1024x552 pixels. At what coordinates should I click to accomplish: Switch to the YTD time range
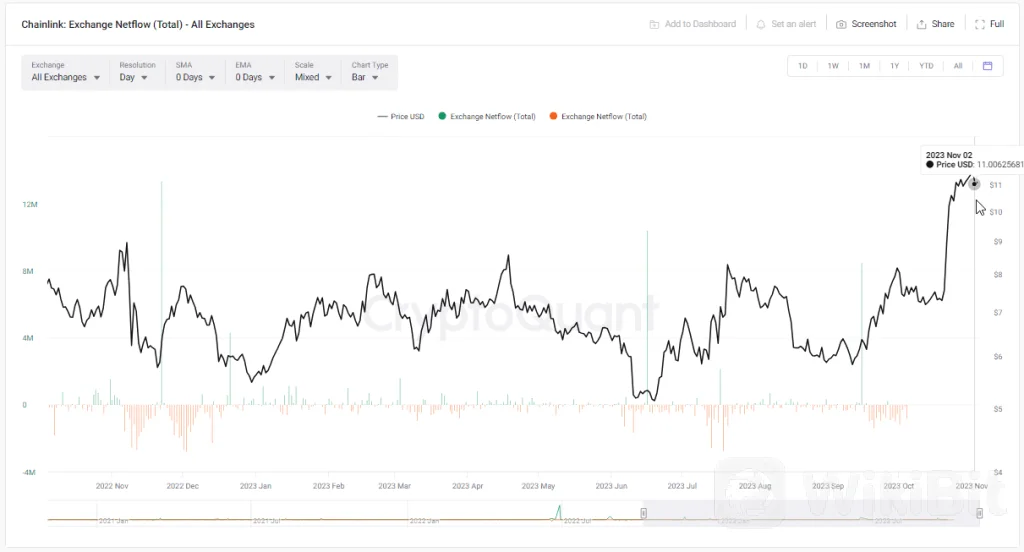pyautogui.click(x=926, y=66)
